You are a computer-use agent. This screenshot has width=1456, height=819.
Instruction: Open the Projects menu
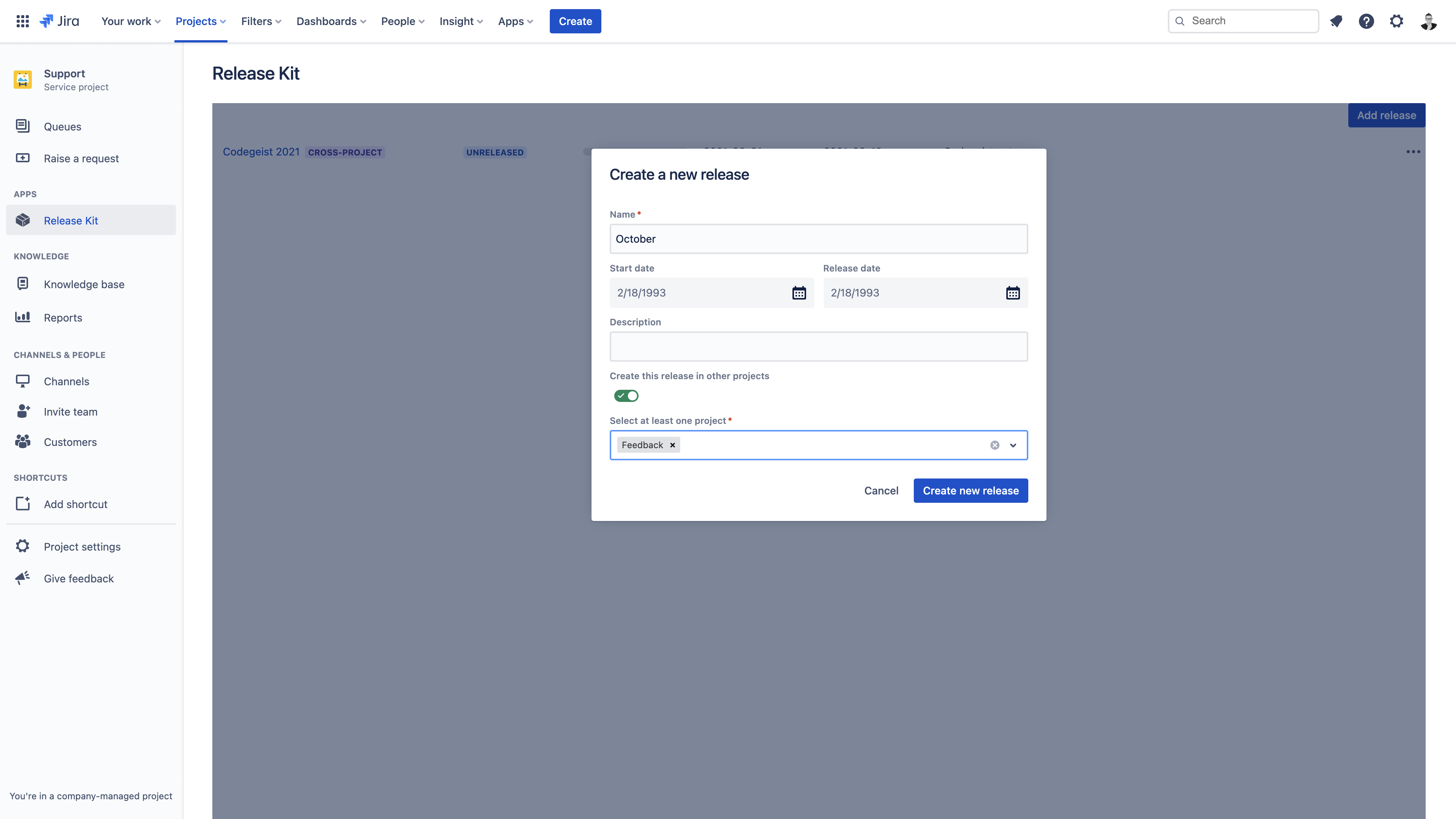coord(200,21)
